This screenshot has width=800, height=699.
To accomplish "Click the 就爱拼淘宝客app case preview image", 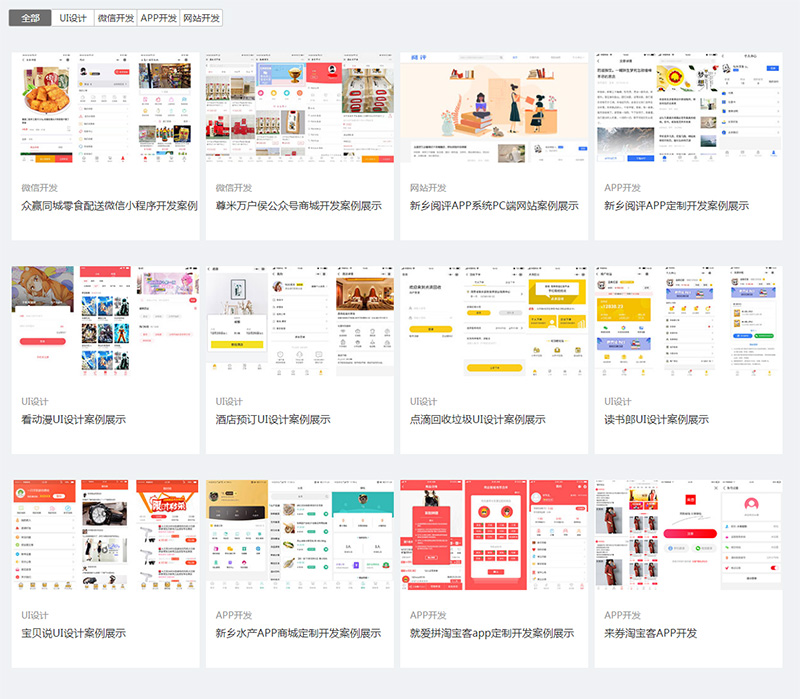I will [x=494, y=536].
